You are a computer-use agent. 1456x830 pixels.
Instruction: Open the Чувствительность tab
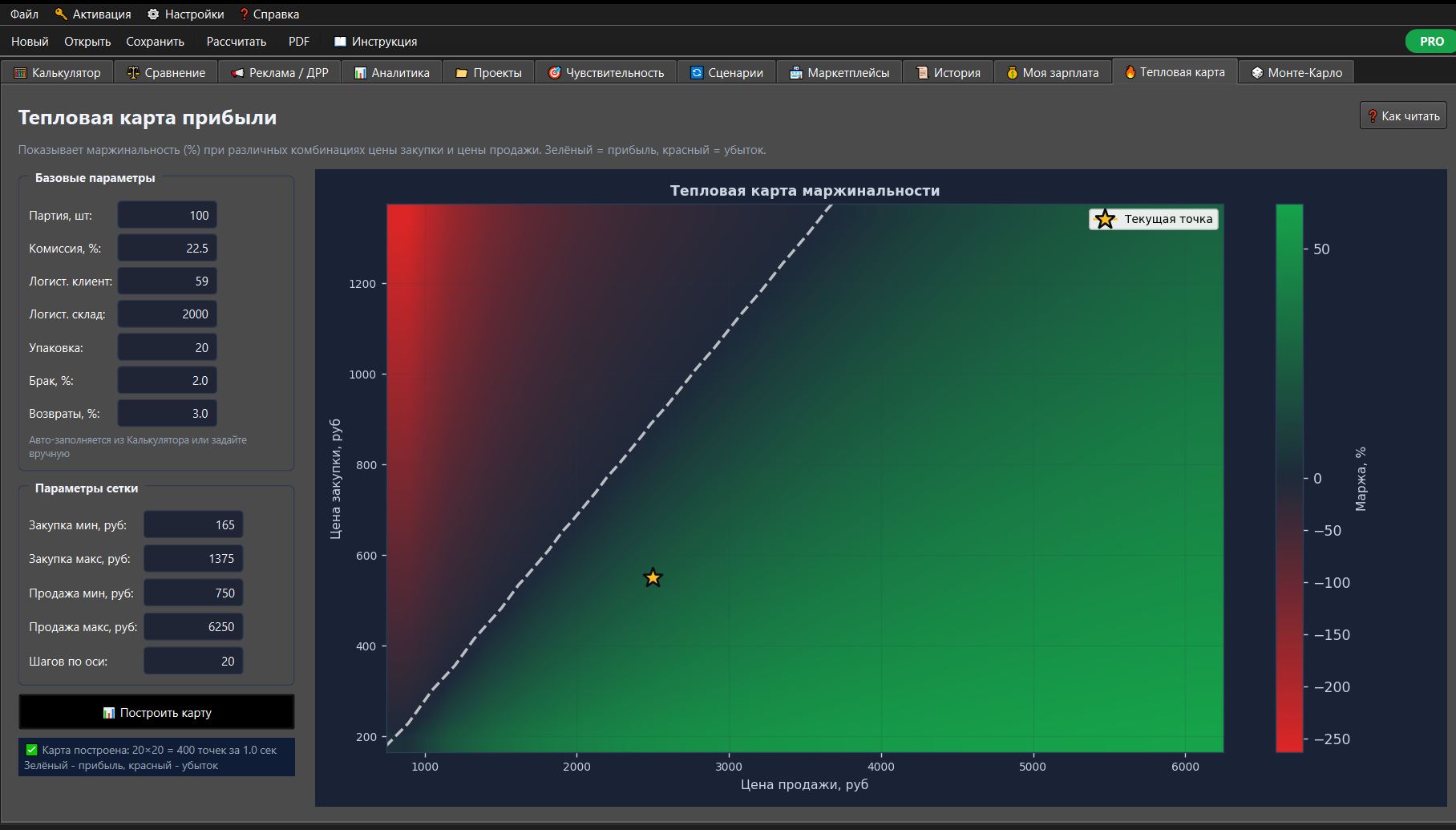pyautogui.click(x=605, y=72)
